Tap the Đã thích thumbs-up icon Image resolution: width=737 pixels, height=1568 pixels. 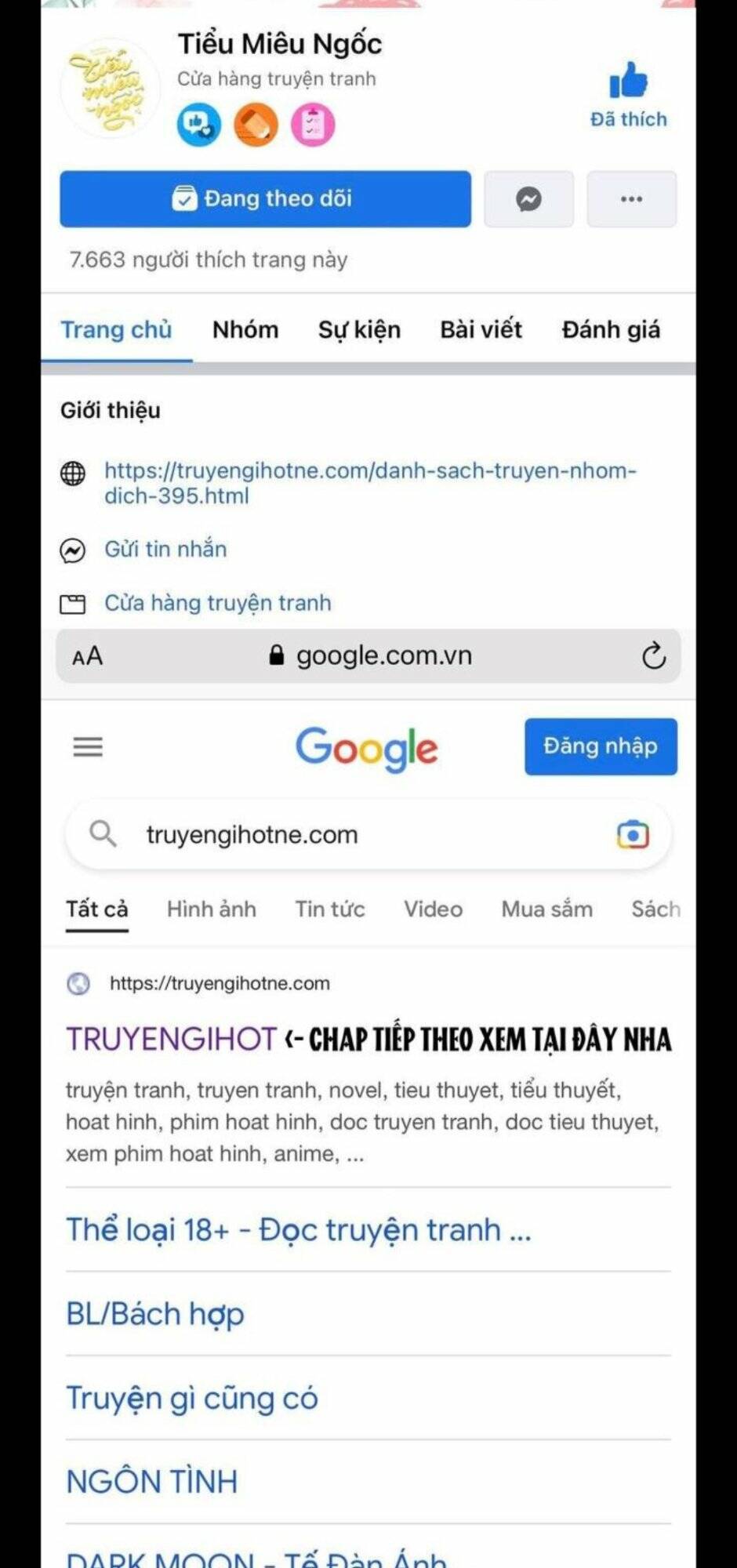click(x=628, y=79)
